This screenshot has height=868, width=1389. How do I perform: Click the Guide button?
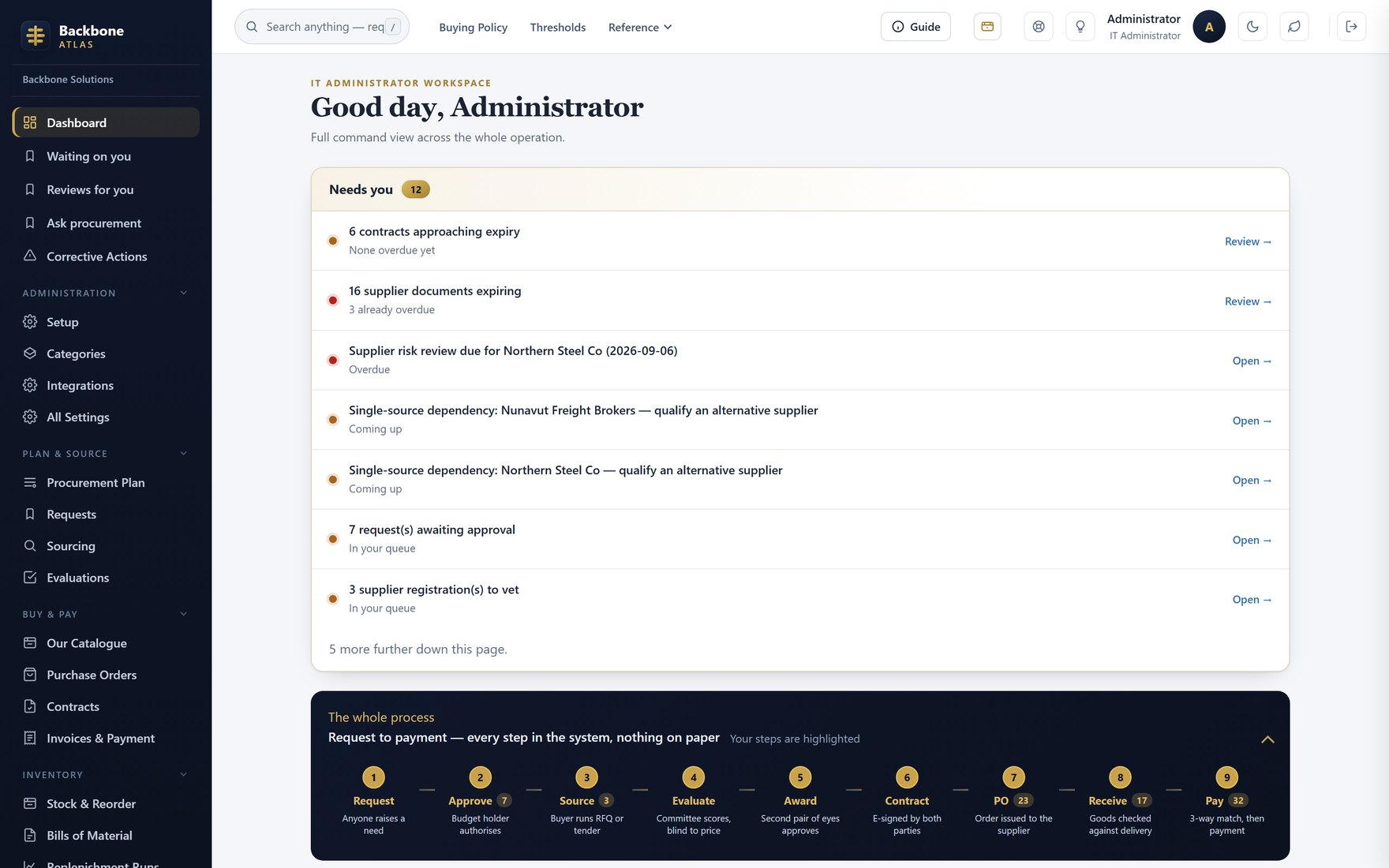point(915,27)
